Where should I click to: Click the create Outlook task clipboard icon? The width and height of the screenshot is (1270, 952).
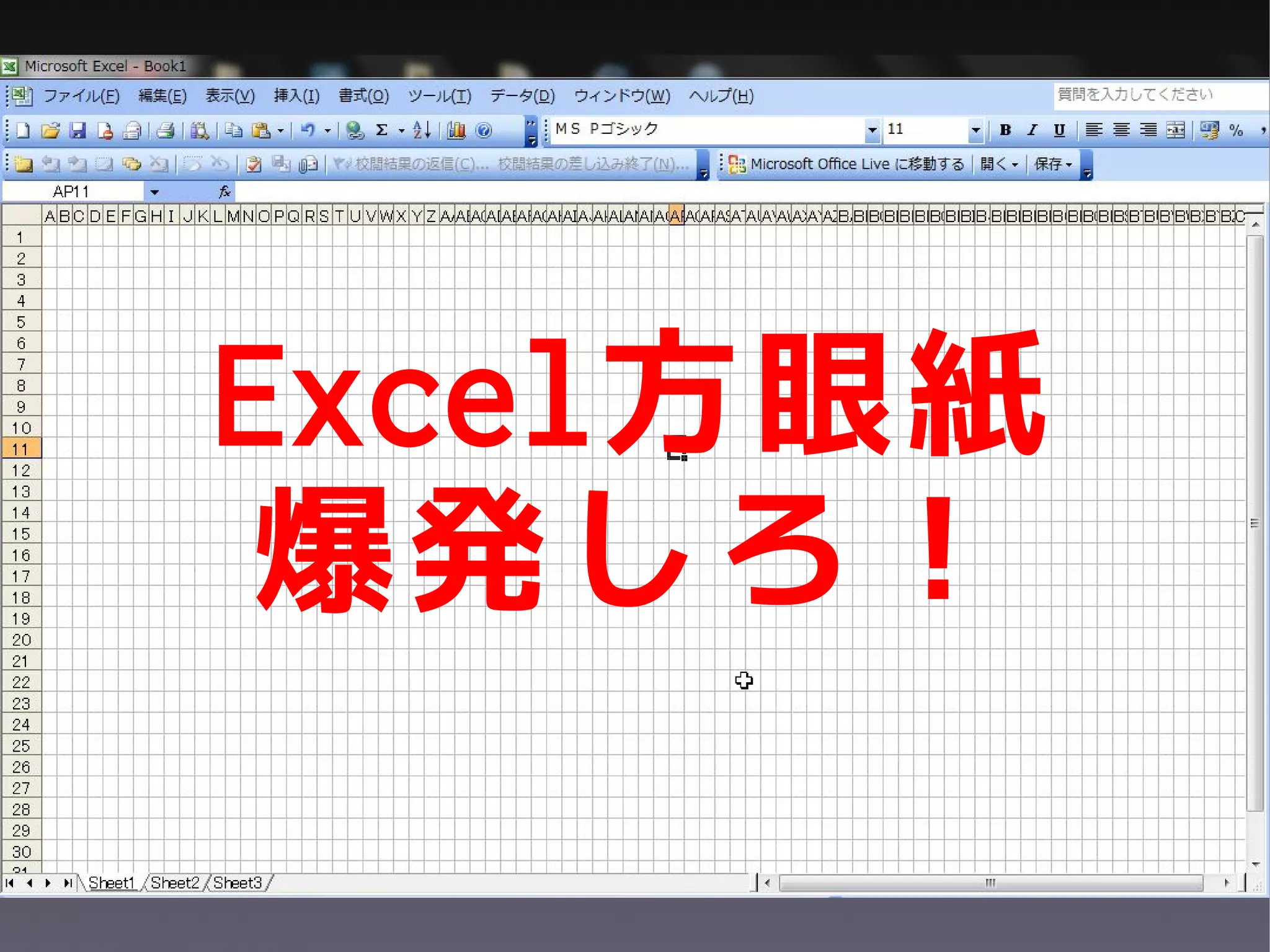coord(254,164)
